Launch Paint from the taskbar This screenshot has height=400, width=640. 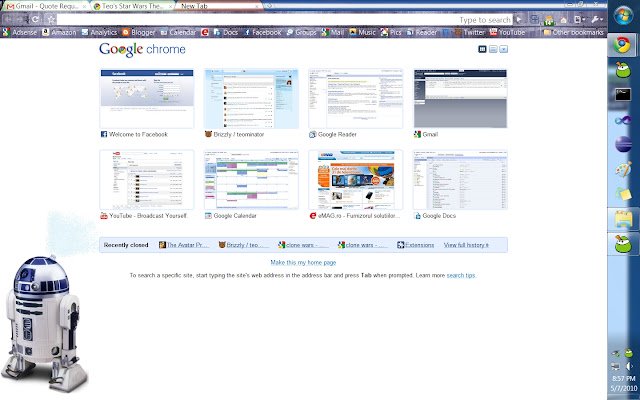point(623,169)
